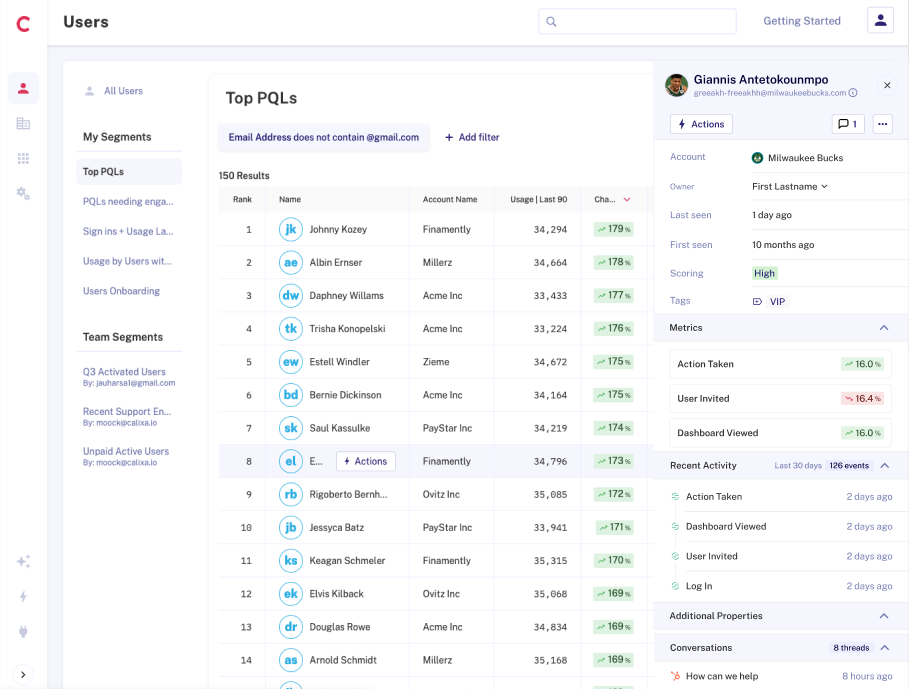Close the Giannis Antetokounmpo detail panel
Image resolution: width=909 pixels, height=689 pixels.
point(887,86)
